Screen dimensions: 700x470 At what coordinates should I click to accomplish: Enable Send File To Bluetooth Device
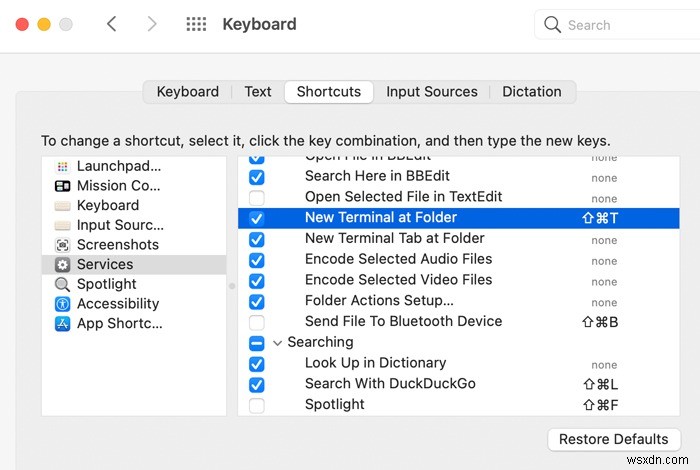click(257, 322)
